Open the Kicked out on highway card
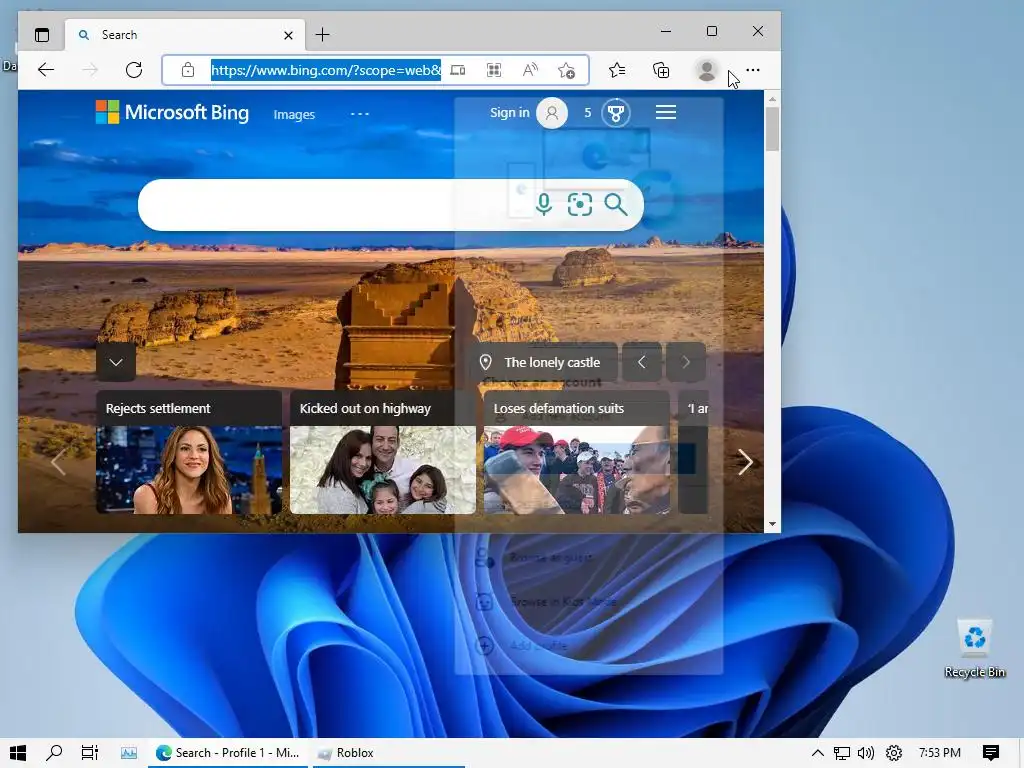 [383, 452]
